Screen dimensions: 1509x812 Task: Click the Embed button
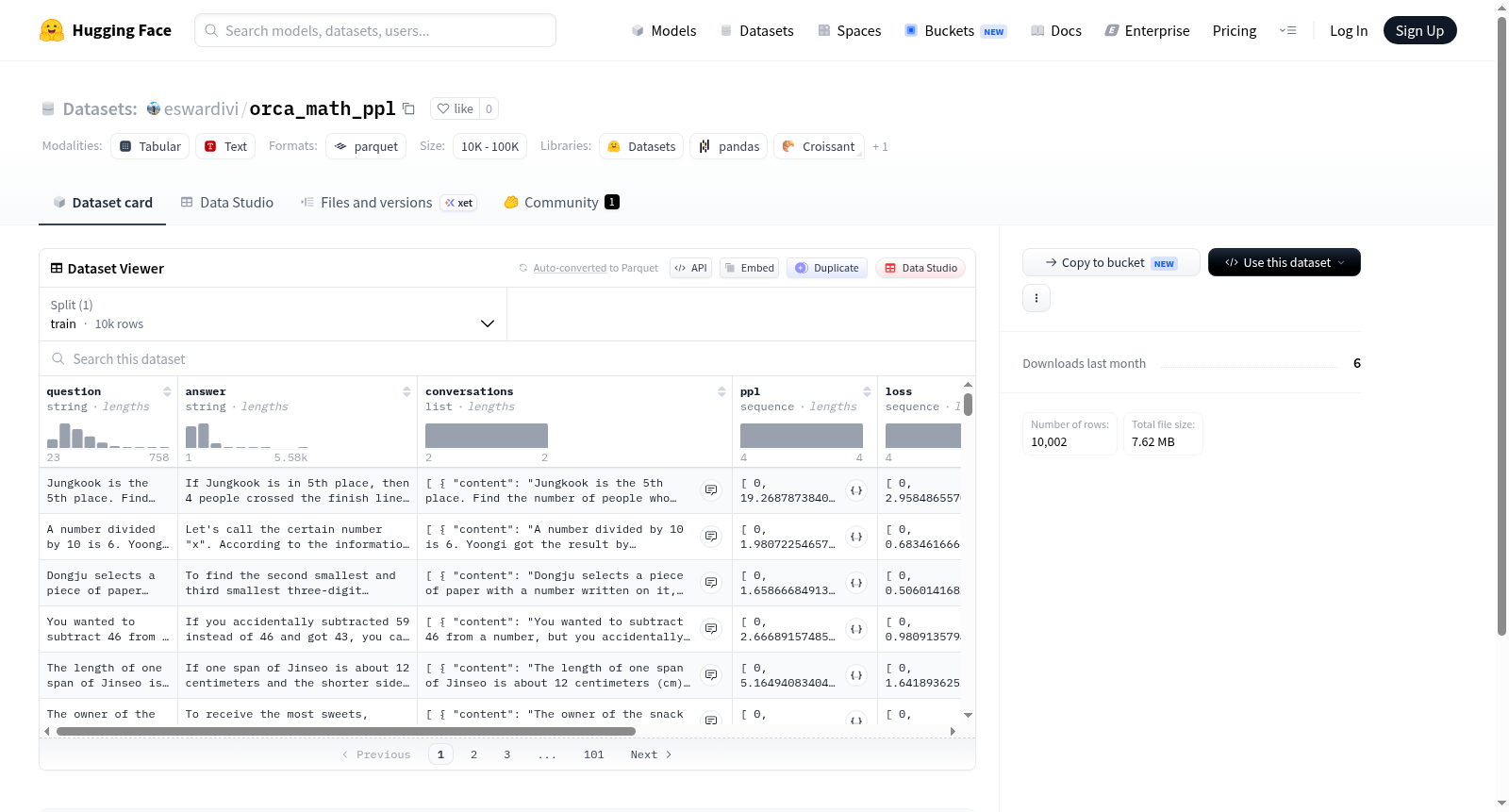point(749,268)
